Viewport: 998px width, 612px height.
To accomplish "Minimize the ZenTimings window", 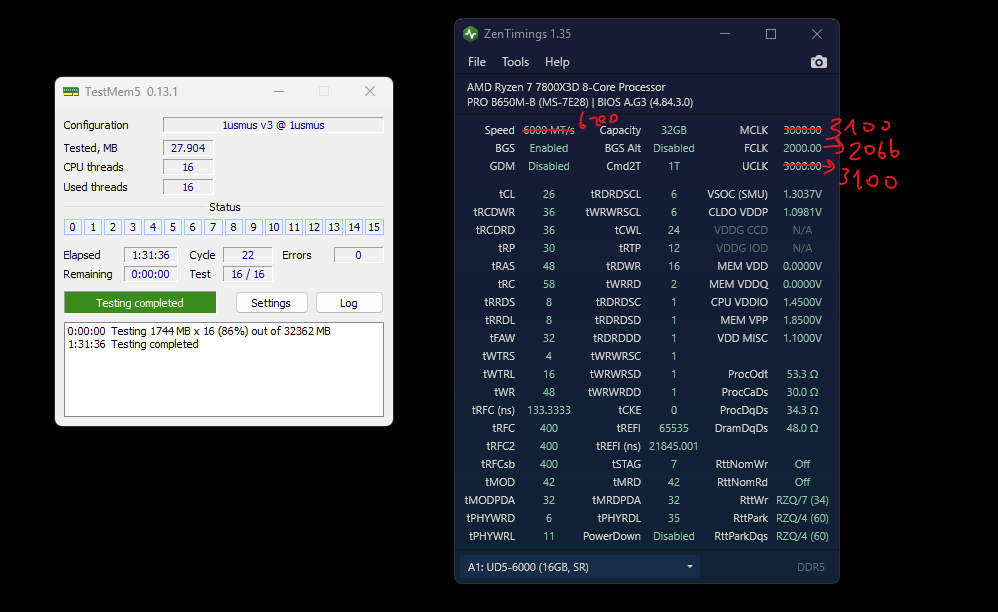I will [725, 34].
